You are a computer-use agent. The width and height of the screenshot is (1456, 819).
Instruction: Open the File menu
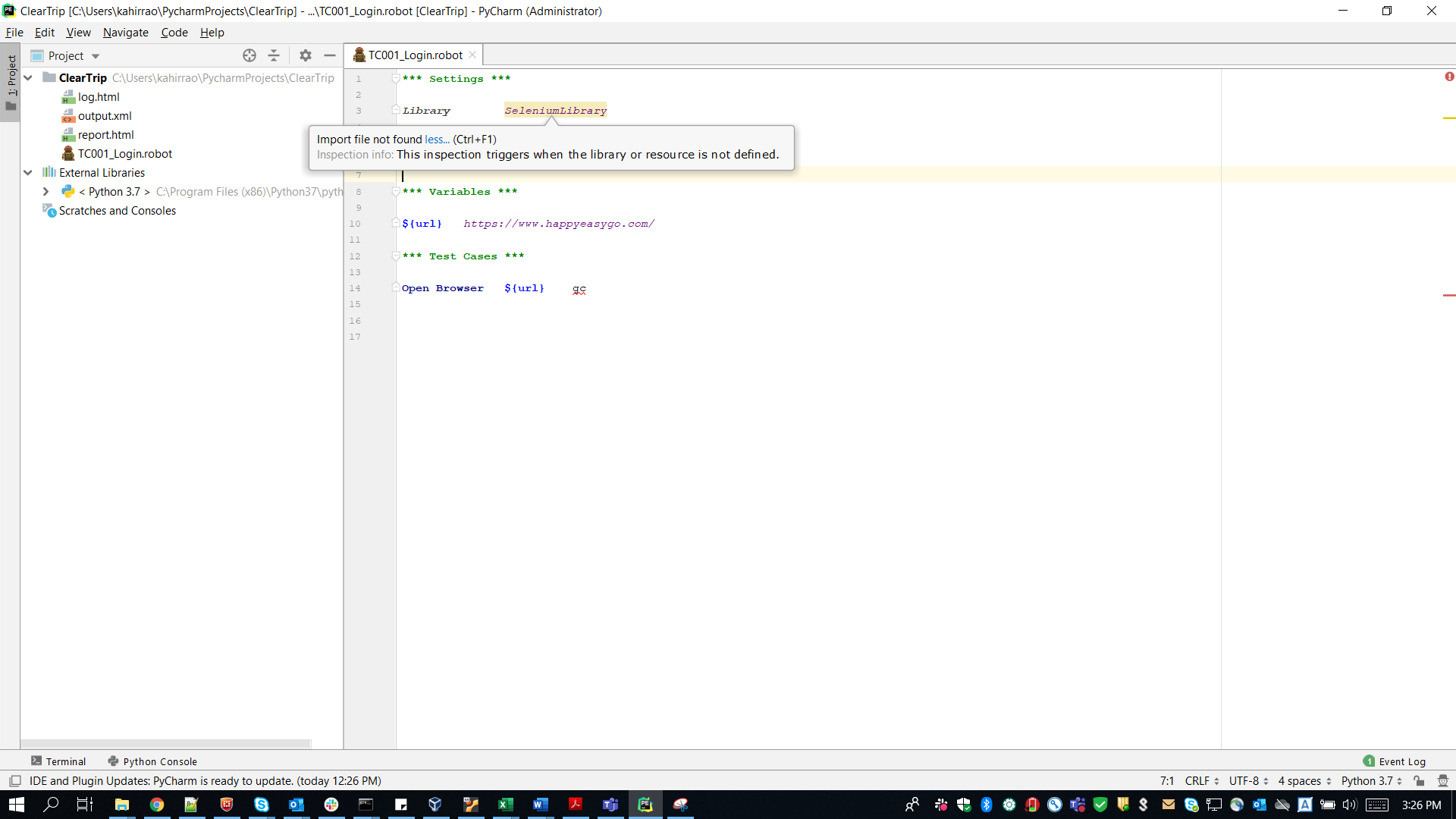pyautogui.click(x=14, y=33)
